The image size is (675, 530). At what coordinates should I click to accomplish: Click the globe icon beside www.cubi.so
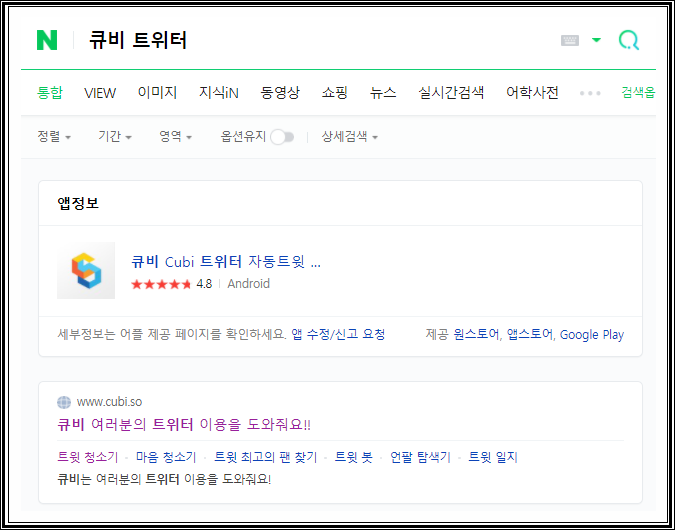pos(64,402)
